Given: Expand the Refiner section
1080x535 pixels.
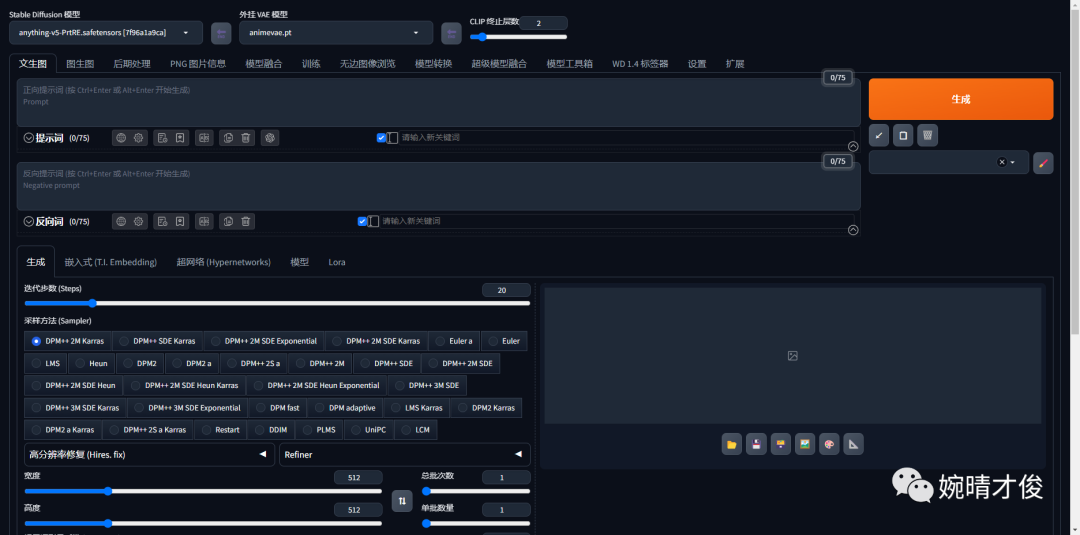Looking at the screenshot, I should (x=404, y=454).
